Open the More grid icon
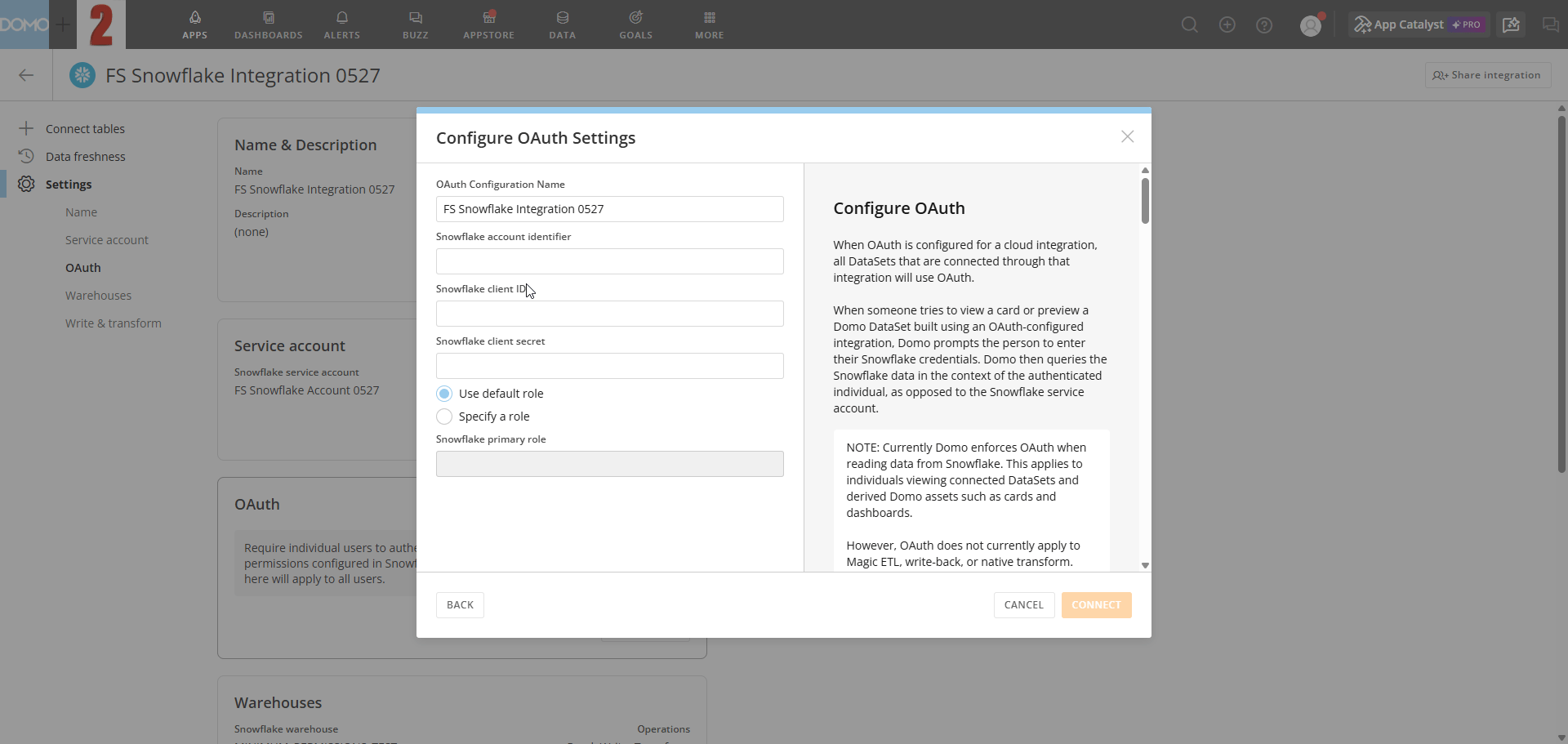 tap(710, 18)
